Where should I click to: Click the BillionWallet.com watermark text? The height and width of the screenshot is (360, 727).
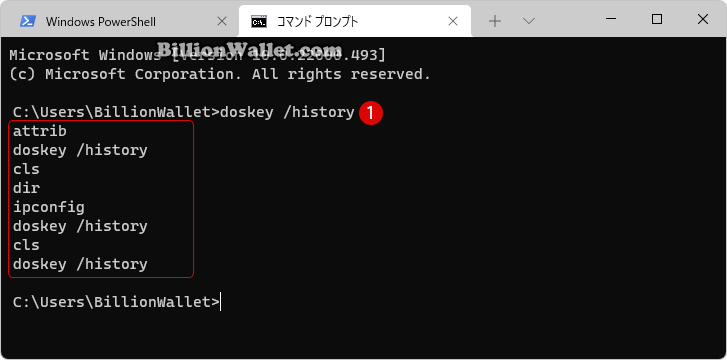click(249, 49)
